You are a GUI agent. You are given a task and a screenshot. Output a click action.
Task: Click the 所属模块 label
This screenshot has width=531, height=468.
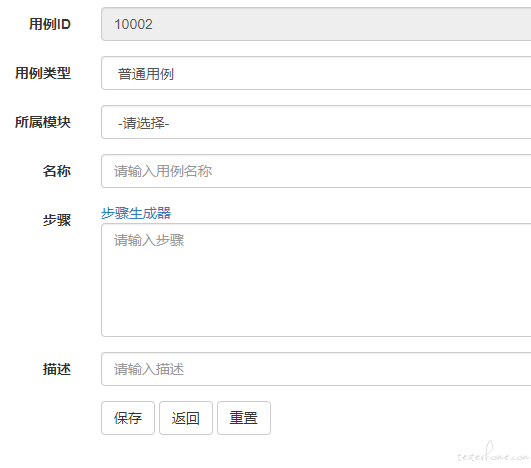pos(43,122)
